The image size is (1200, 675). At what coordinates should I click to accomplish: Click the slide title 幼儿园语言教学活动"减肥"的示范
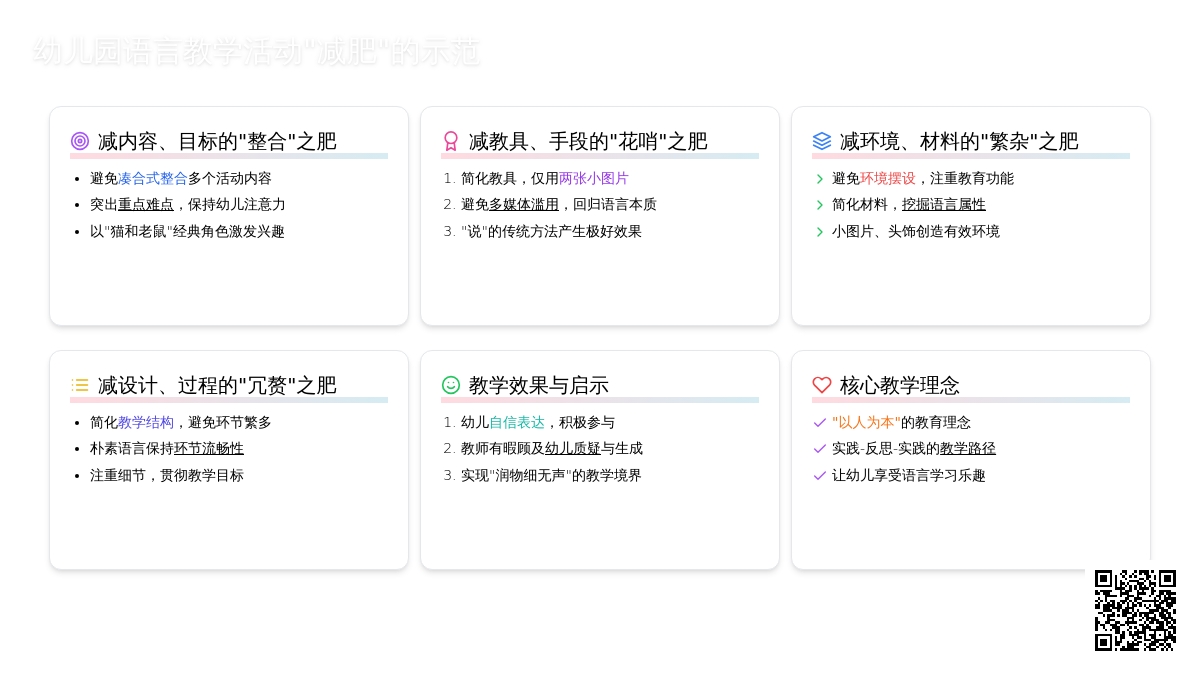[x=257, y=52]
